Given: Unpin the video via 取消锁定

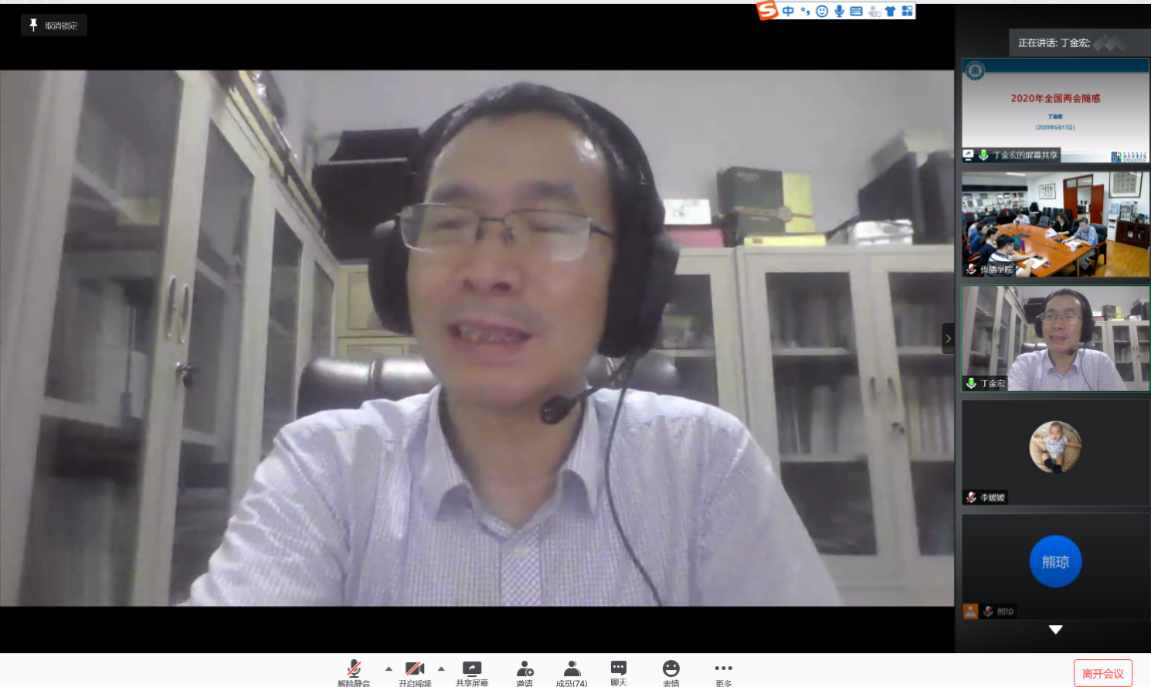Looking at the screenshot, I should [x=54, y=25].
